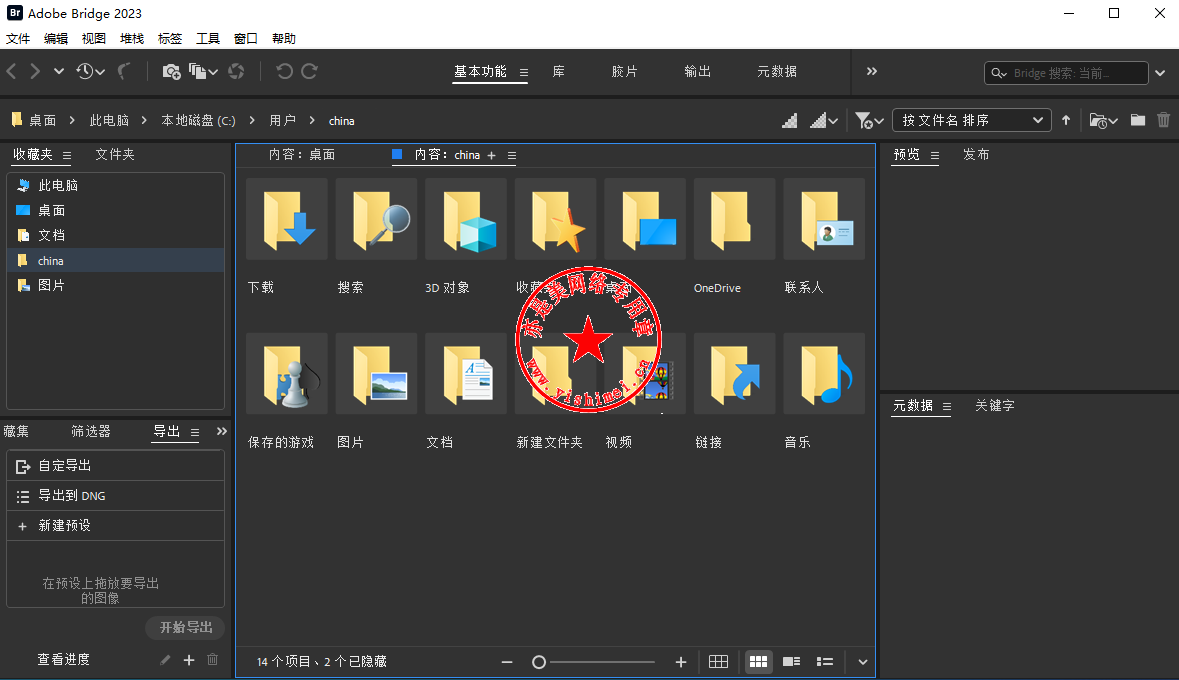This screenshot has width=1179, height=680.
Task: Switch to the 胶片 workspace
Action: [x=624, y=71]
